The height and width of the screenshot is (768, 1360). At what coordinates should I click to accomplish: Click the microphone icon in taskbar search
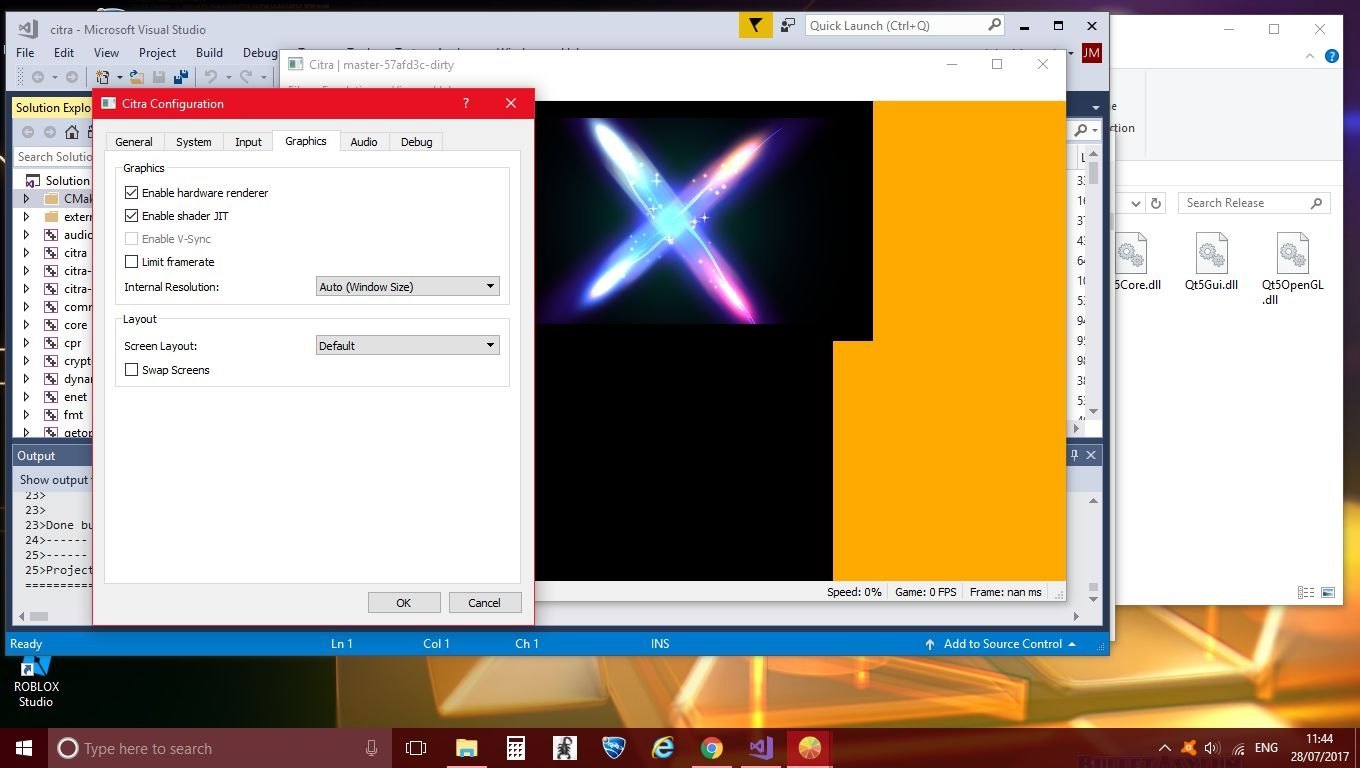[x=371, y=748]
